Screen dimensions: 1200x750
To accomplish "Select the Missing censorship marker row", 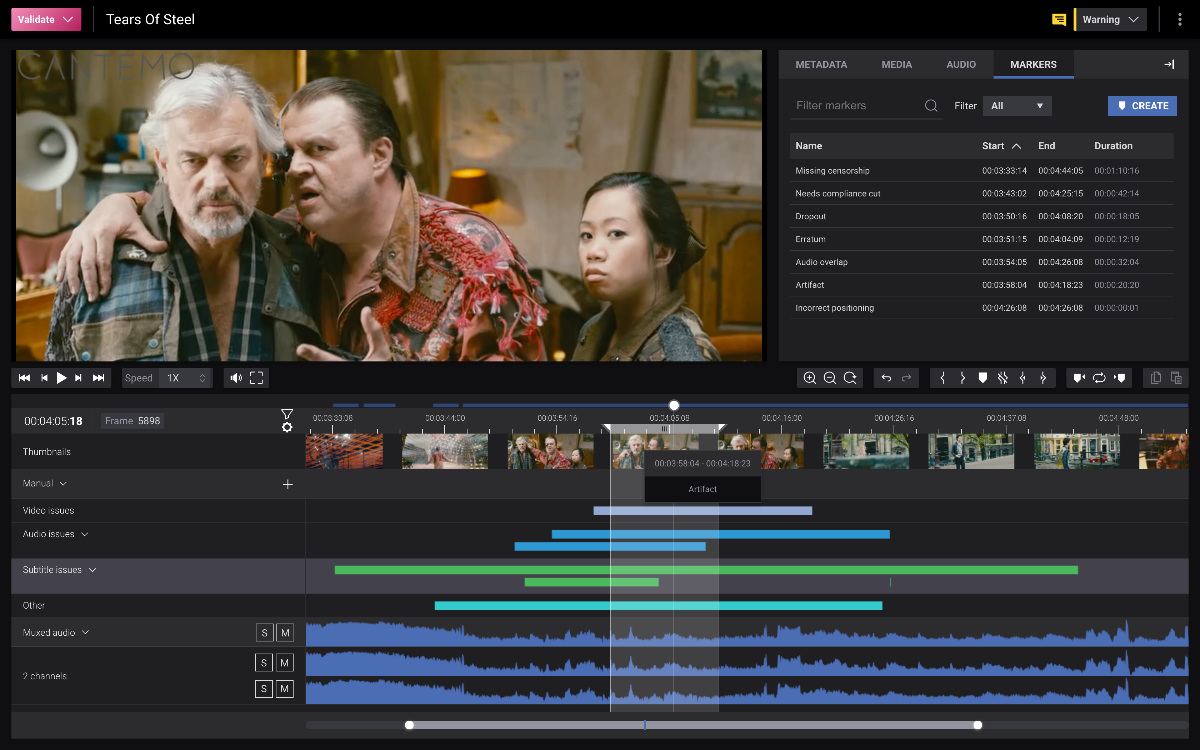I will tap(982, 171).
